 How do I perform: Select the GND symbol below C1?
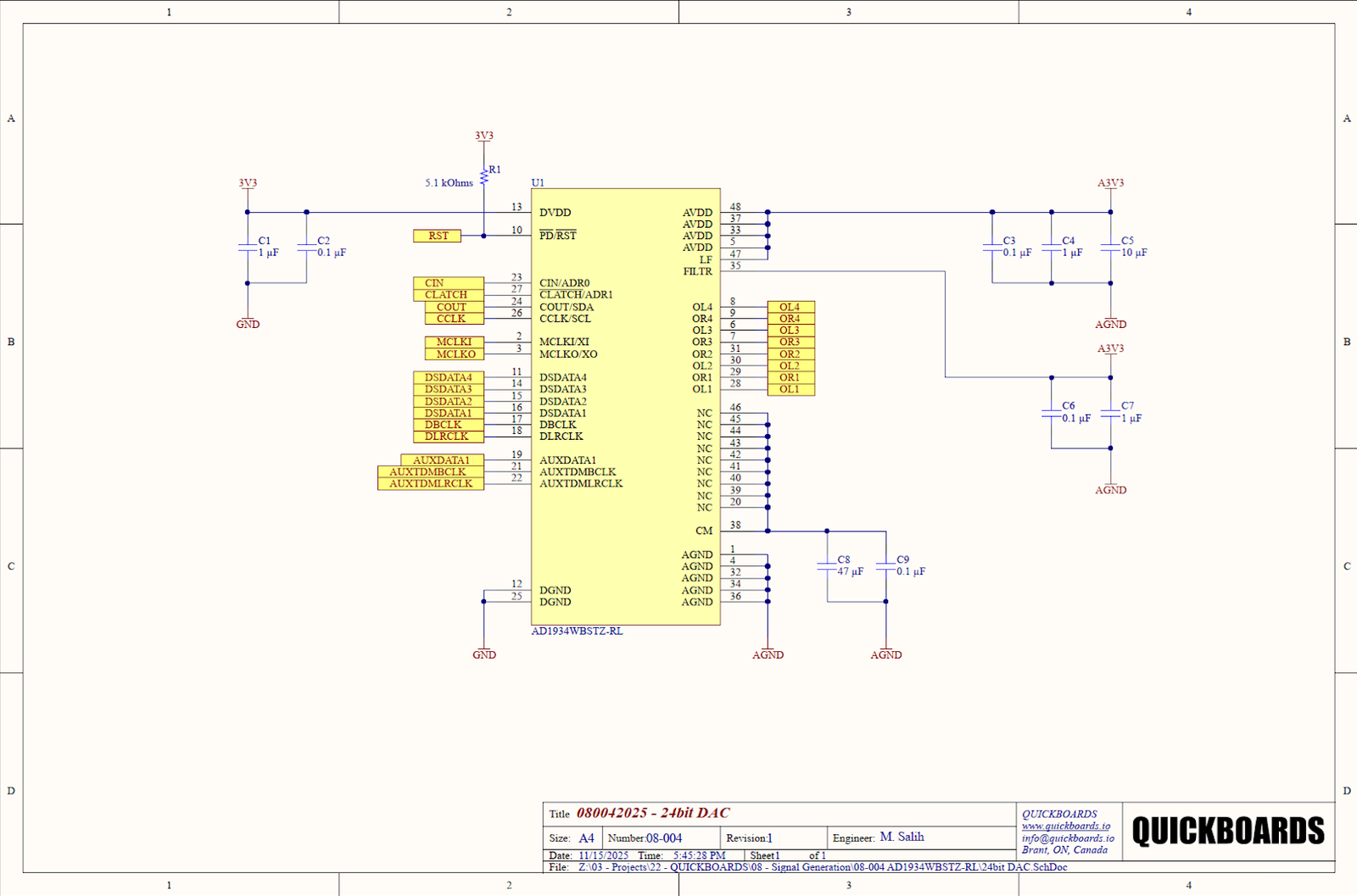(248, 323)
